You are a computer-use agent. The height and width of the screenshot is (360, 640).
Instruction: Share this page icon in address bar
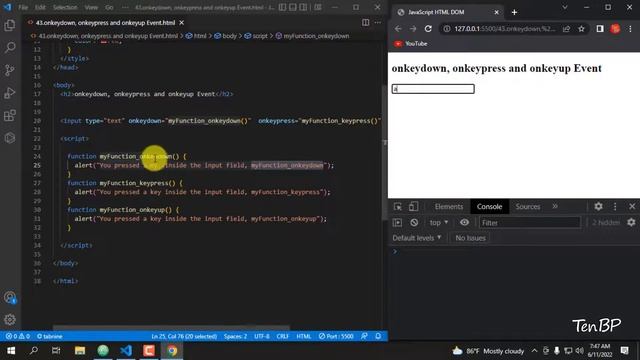(x=566, y=29)
